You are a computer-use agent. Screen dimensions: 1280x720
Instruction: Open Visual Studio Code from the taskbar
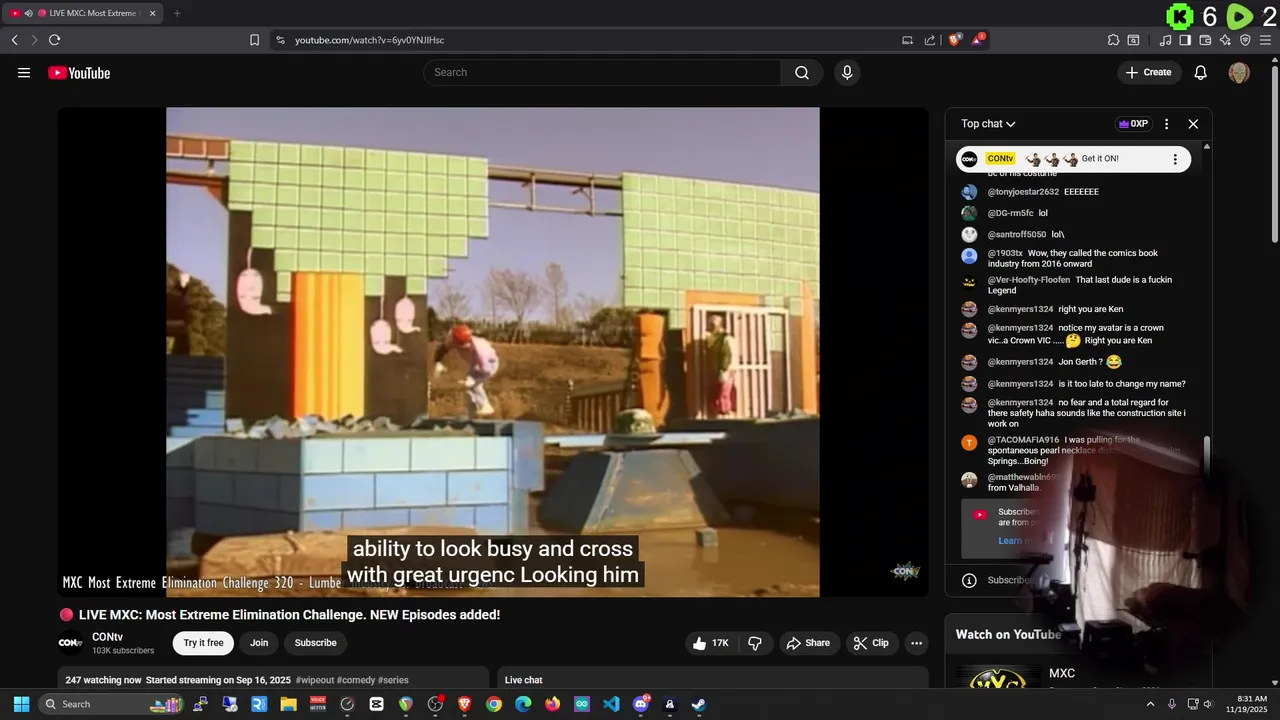click(x=611, y=704)
